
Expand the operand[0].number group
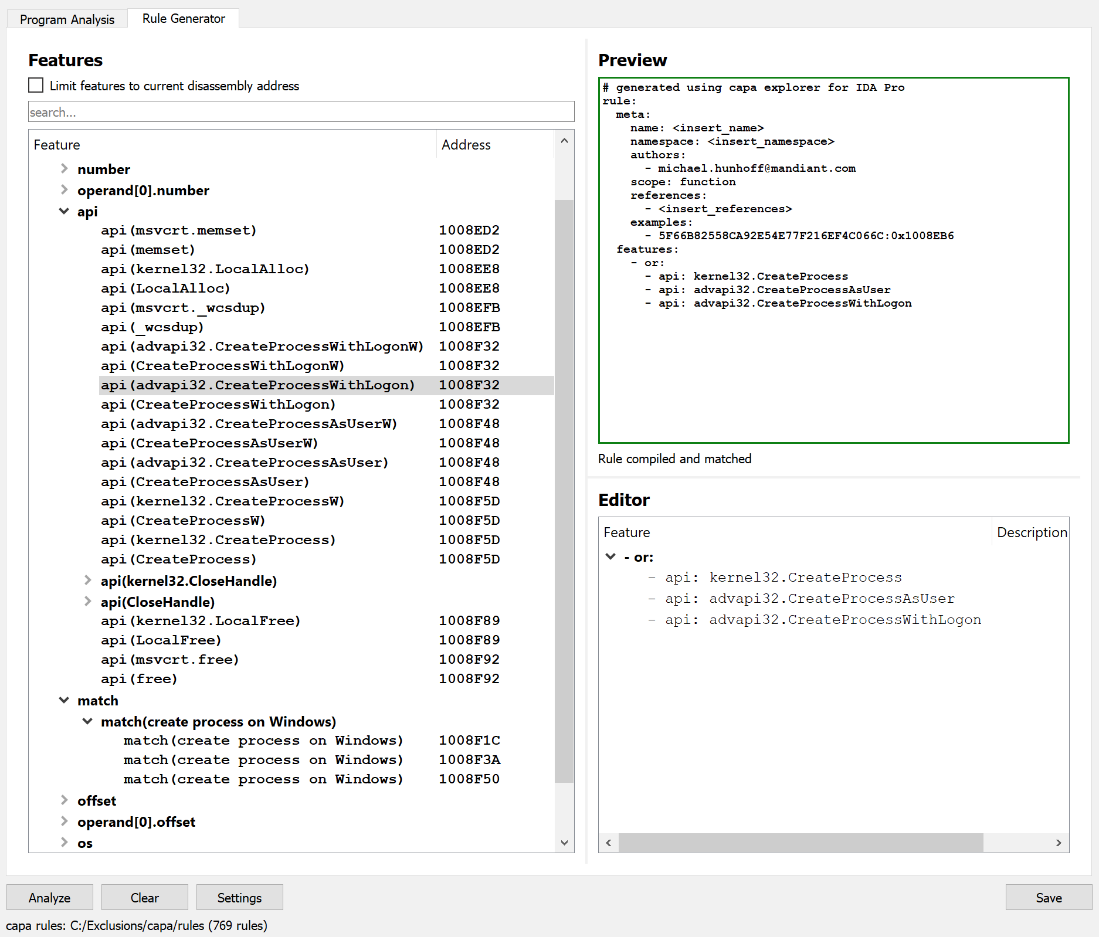click(x=63, y=190)
